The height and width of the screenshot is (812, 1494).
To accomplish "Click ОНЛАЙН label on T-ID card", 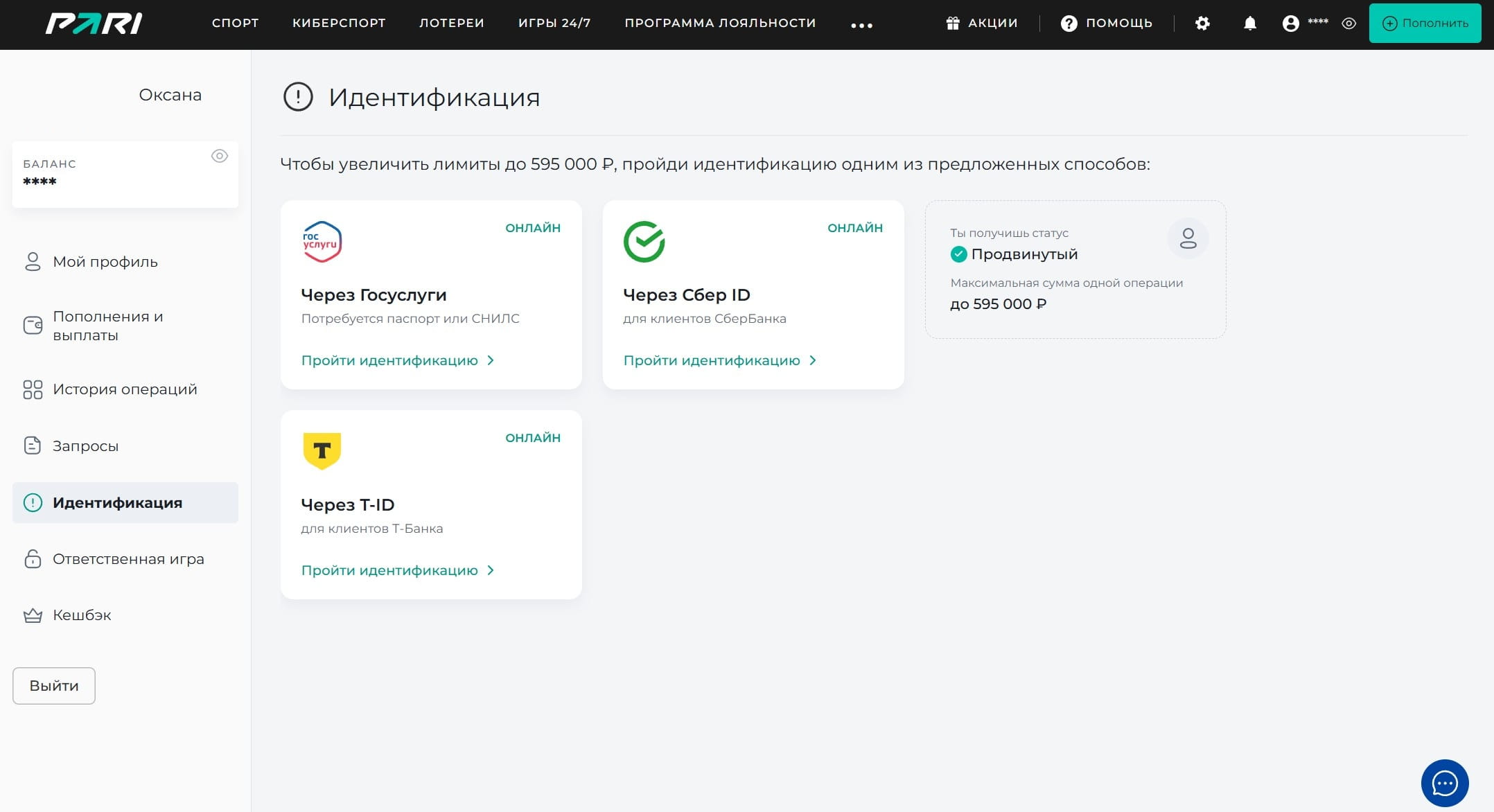I will point(533,438).
